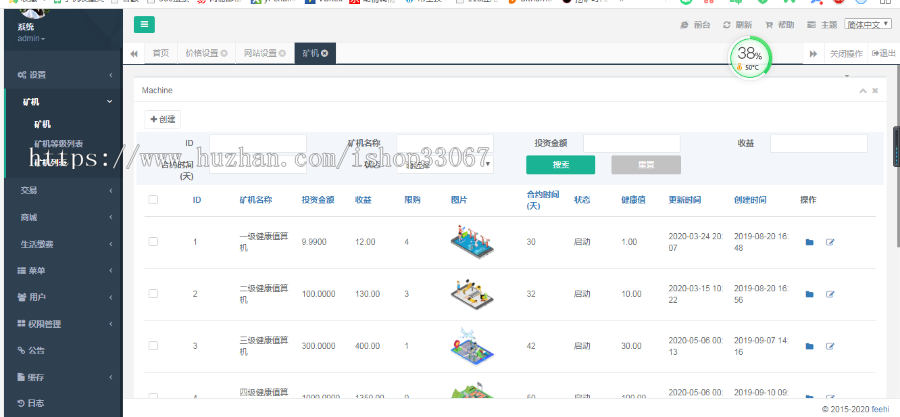Expand the 用户 sidebar menu
This screenshot has width=900, height=417.
pos(60,297)
